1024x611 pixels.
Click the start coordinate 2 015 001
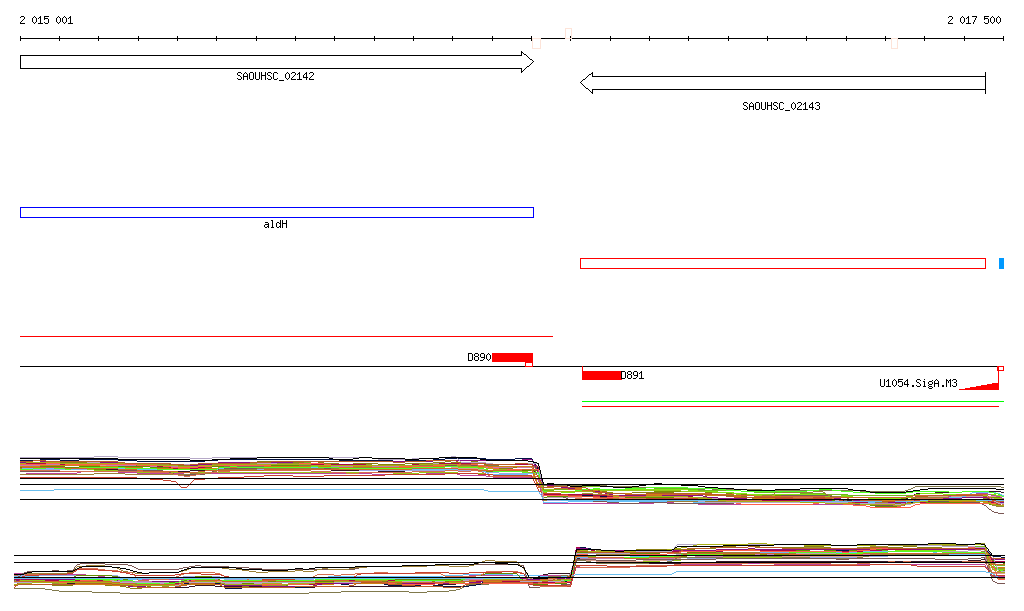(x=46, y=20)
